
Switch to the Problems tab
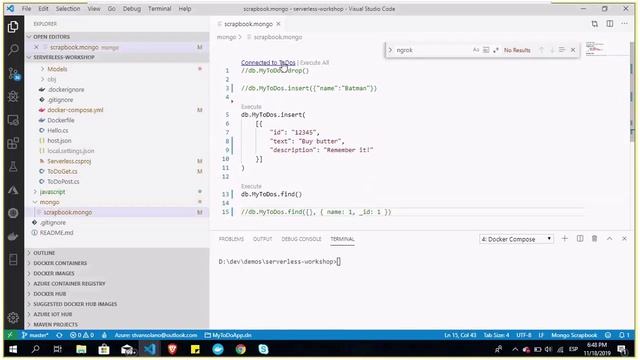point(231,239)
